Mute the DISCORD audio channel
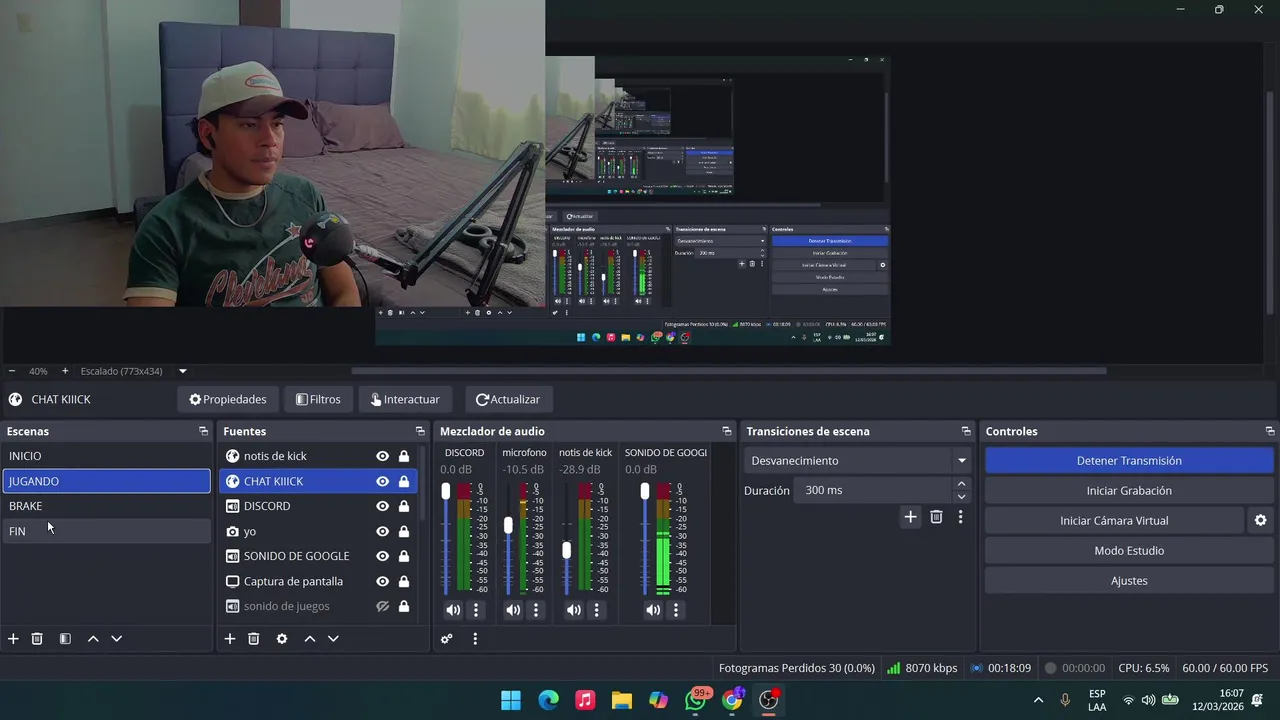The height and width of the screenshot is (720, 1280). coord(453,609)
